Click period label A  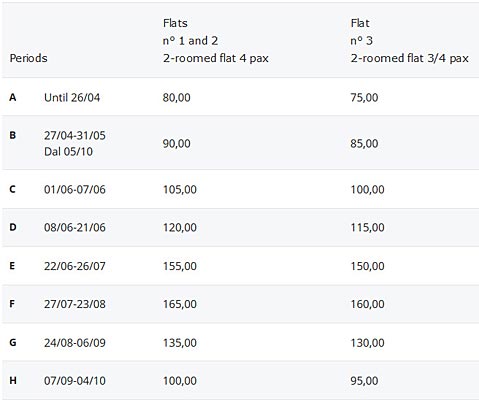click(13, 97)
